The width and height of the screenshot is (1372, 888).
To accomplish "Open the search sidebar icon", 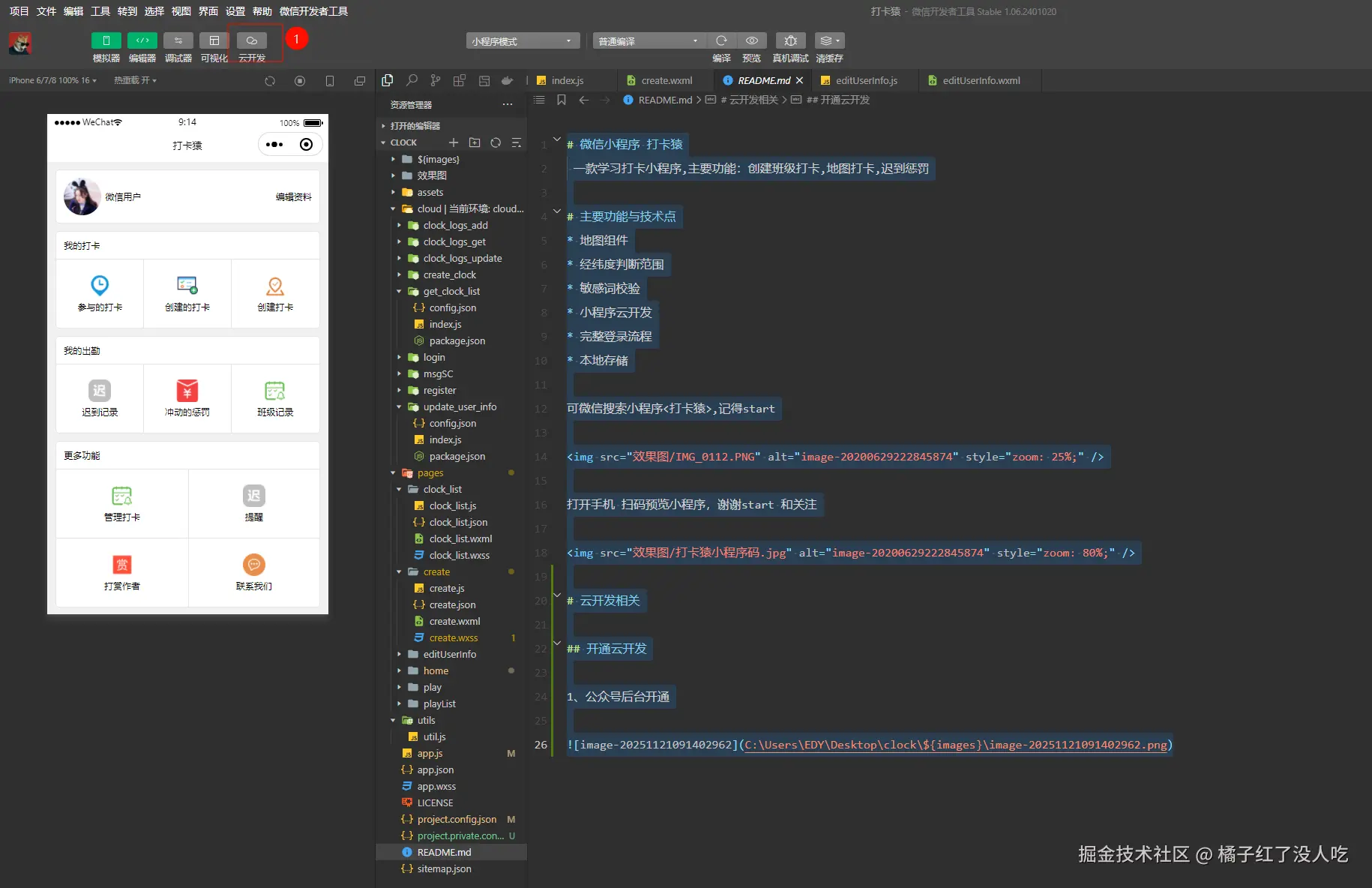I will [412, 80].
